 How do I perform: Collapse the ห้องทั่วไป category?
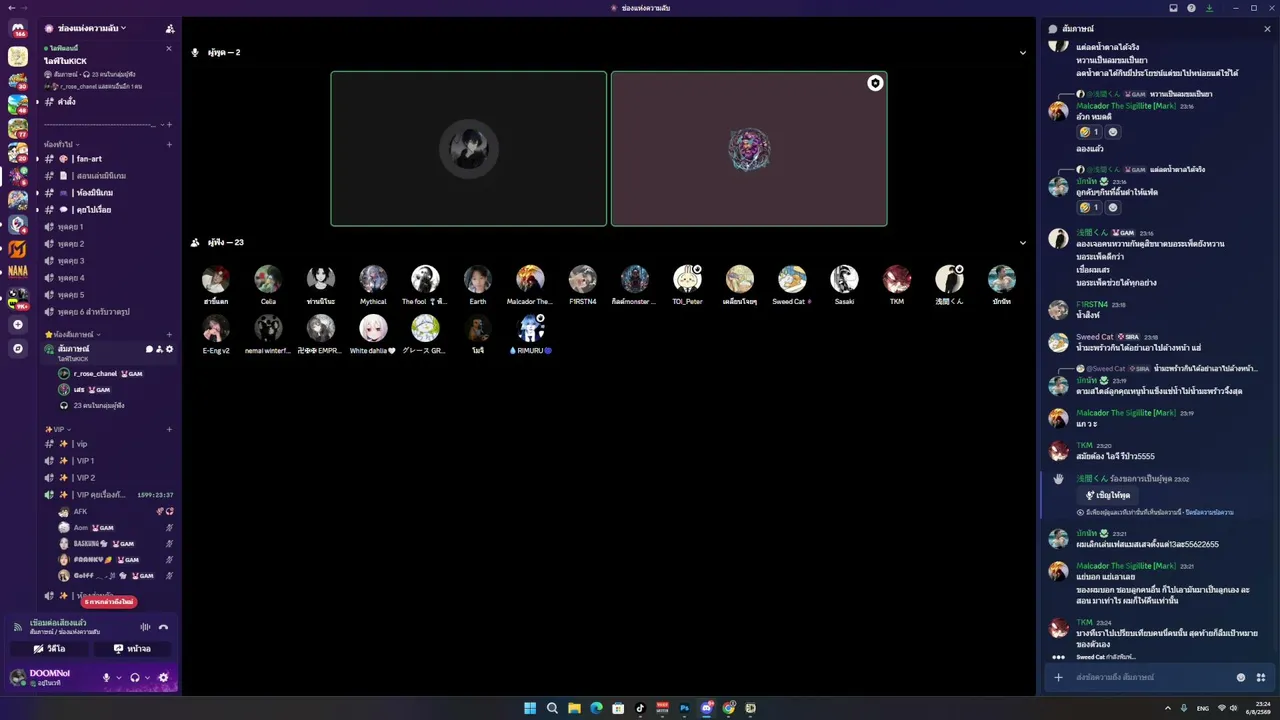point(62,145)
